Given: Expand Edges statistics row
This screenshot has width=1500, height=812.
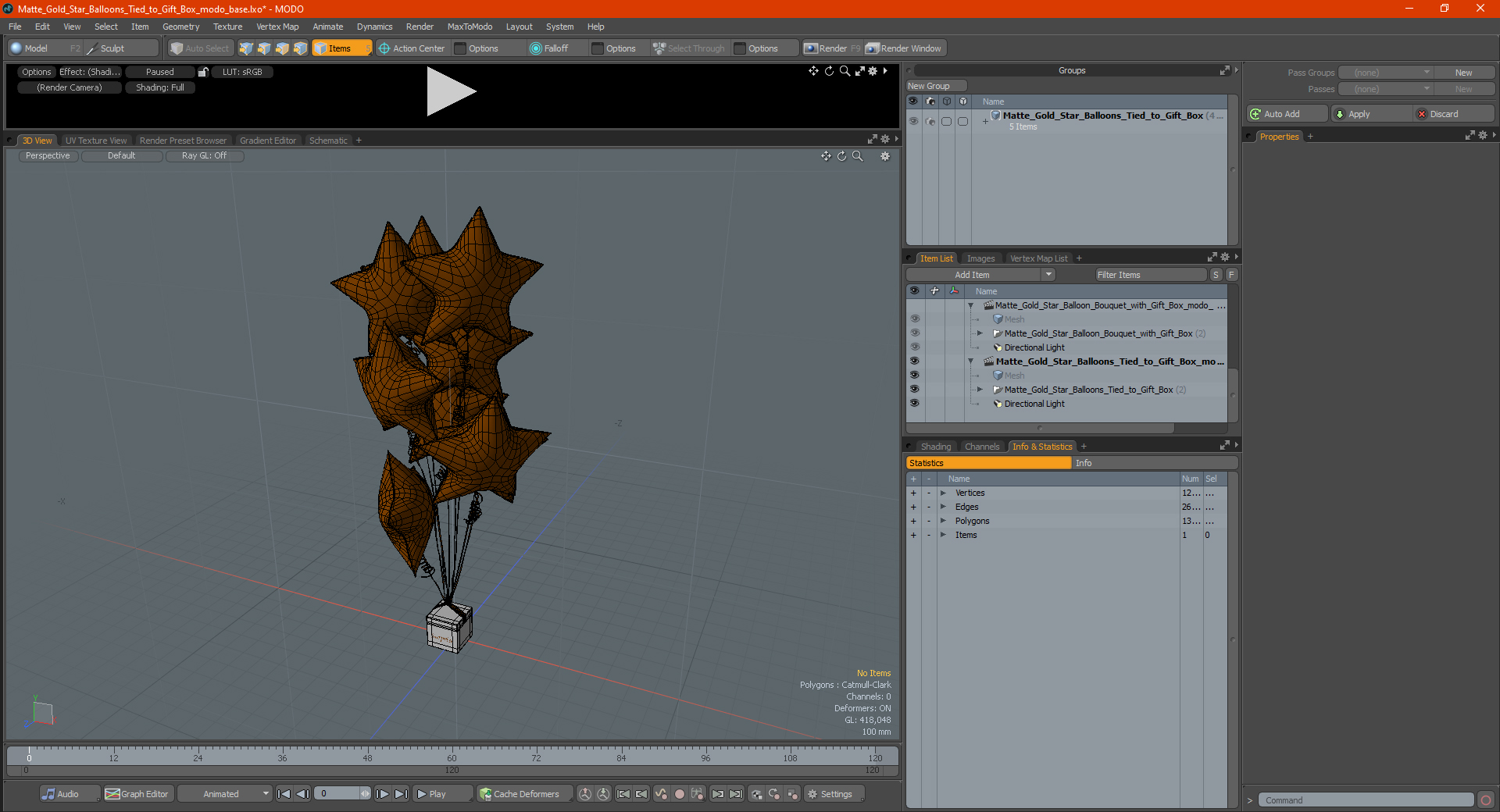Looking at the screenshot, I should [943, 507].
